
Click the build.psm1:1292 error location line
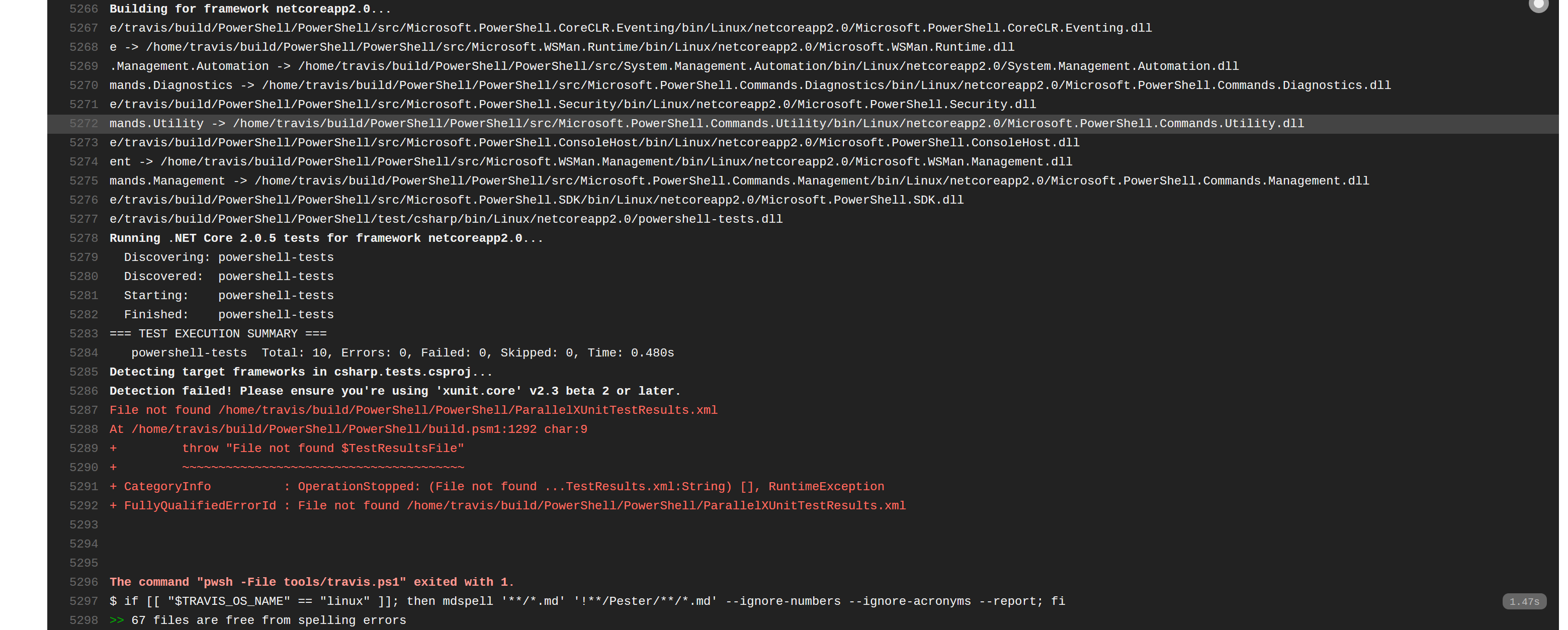click(x=348, y=429)
